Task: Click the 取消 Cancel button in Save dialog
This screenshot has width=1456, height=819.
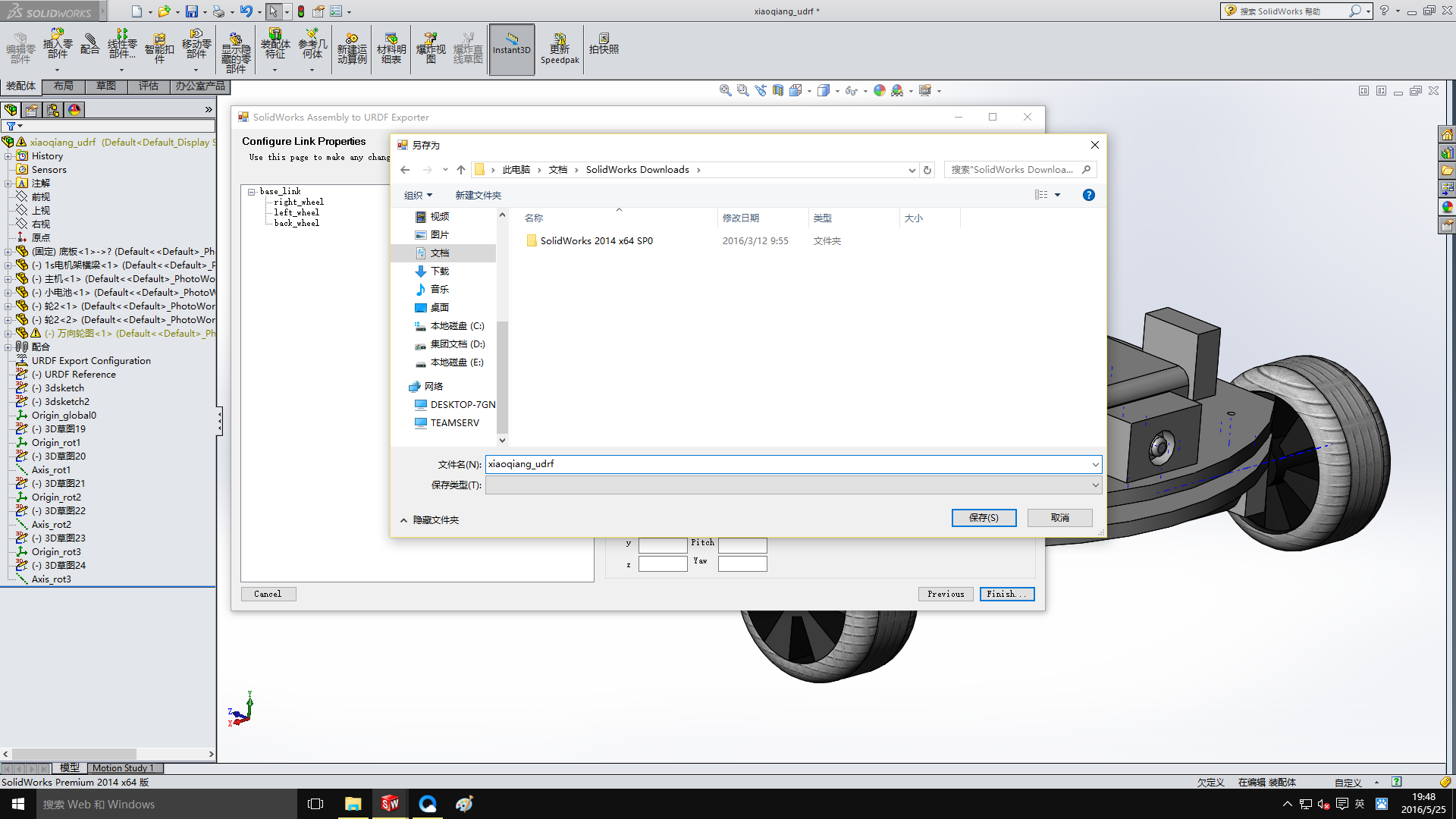Action: click(1060, 518)
